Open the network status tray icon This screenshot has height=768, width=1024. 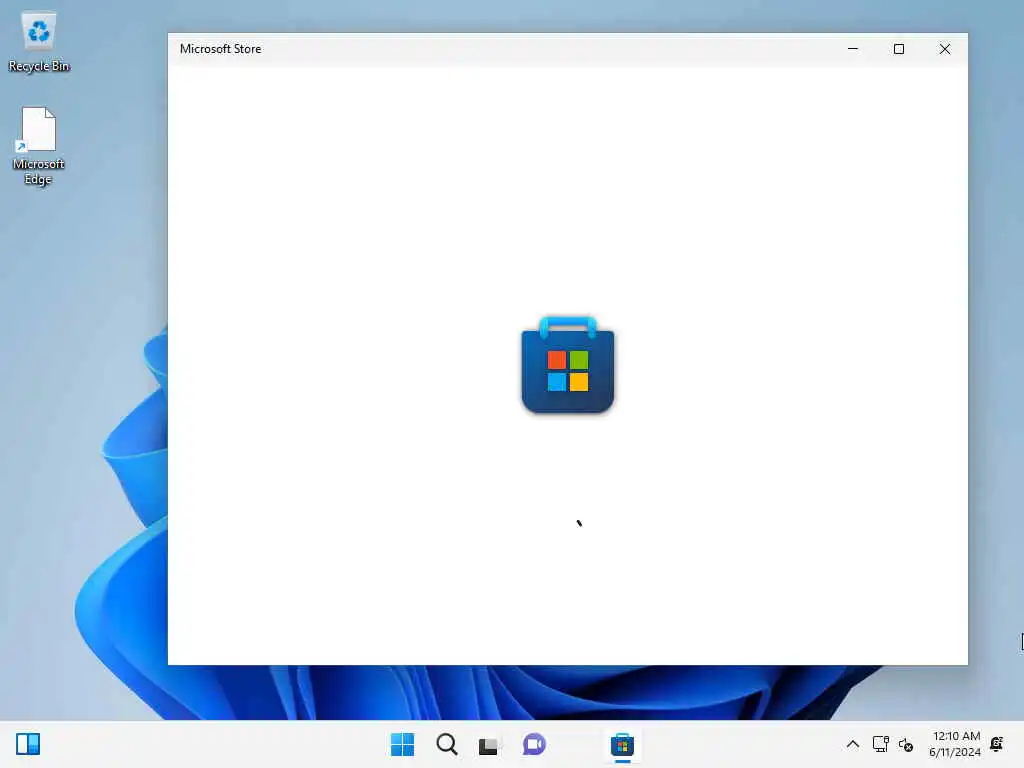pyautogui.click(x=880, y=744)
